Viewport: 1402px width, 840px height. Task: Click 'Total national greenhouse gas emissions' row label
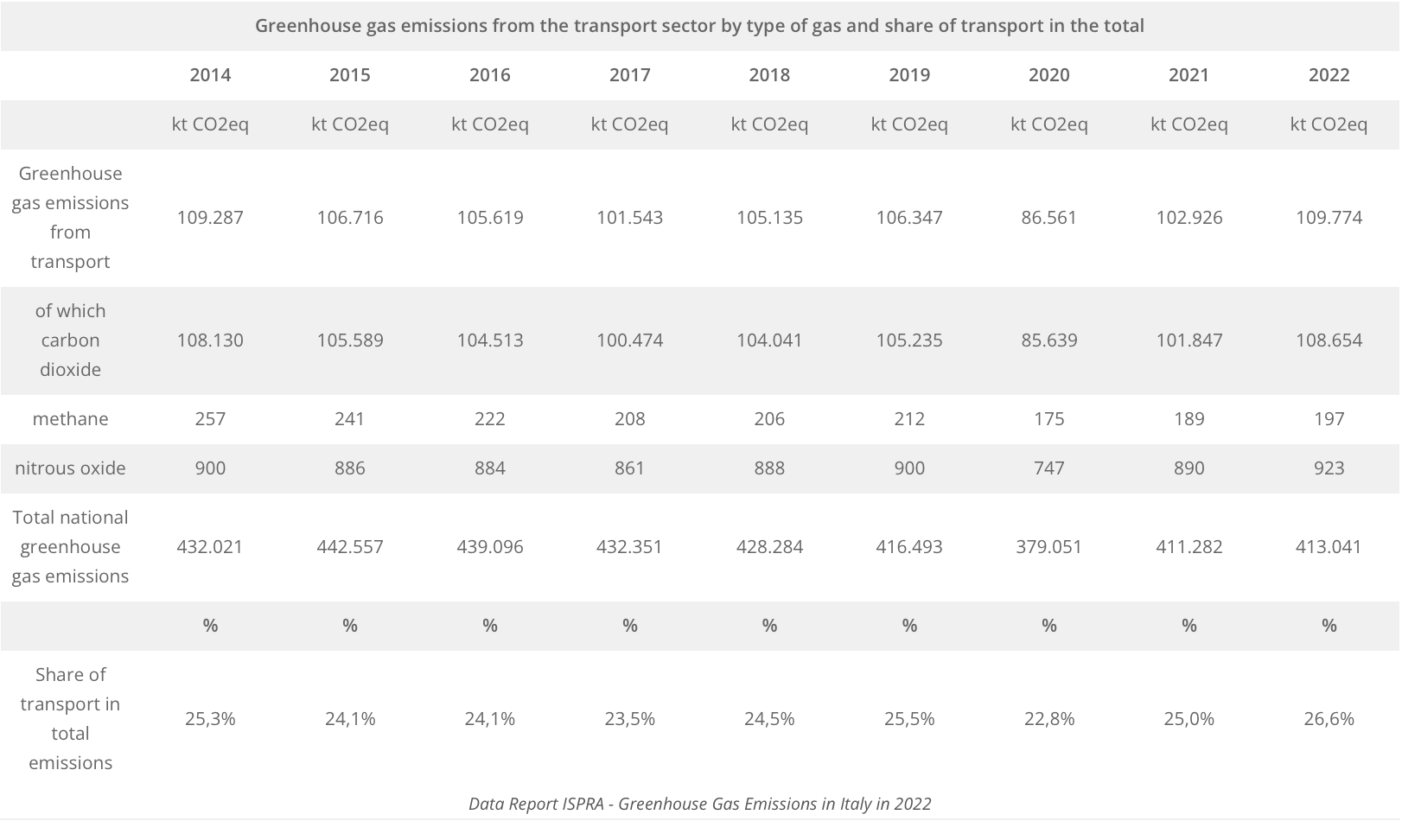(x=70, y=546)
